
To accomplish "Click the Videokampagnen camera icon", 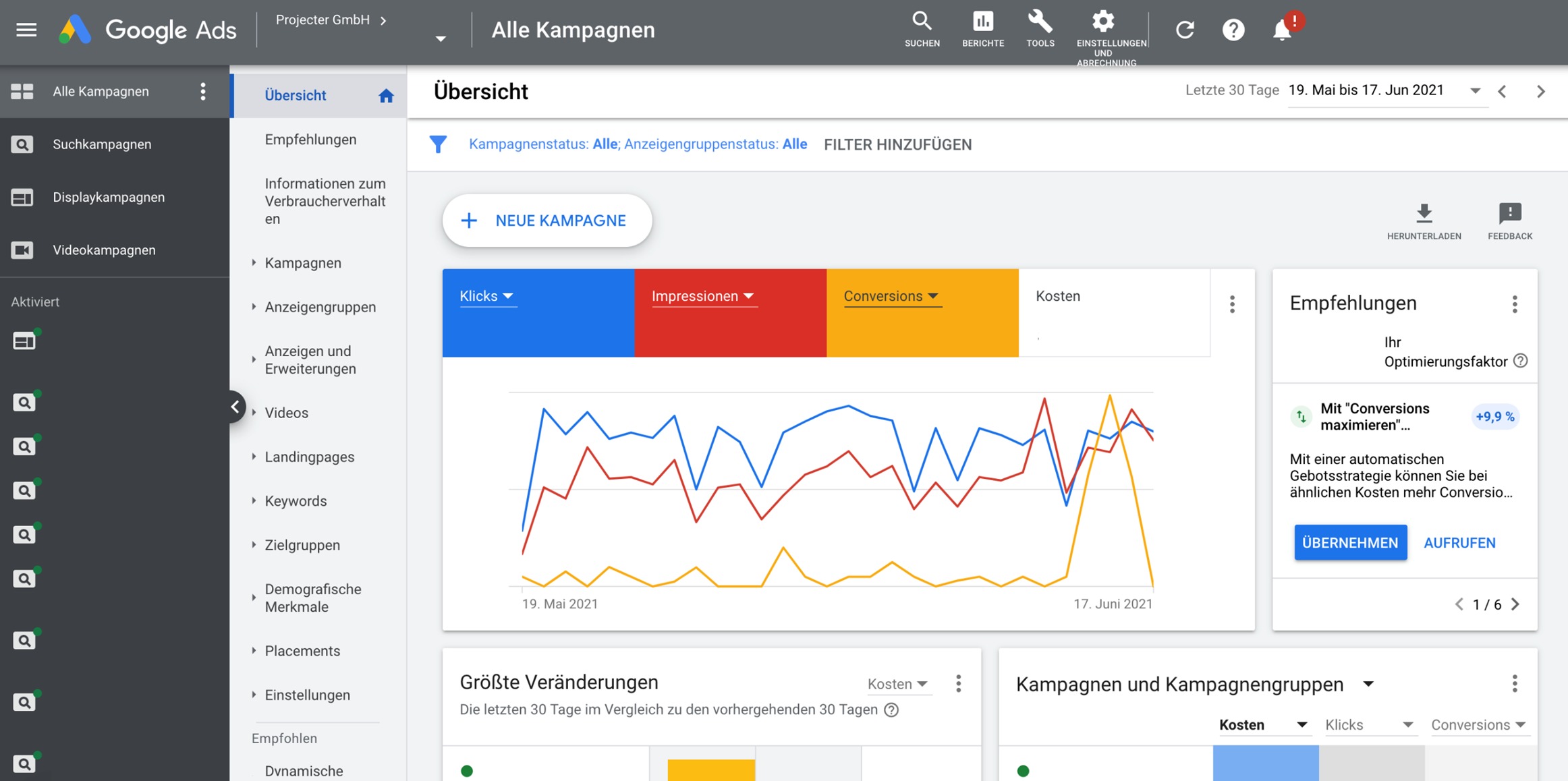I will point(22,250).
